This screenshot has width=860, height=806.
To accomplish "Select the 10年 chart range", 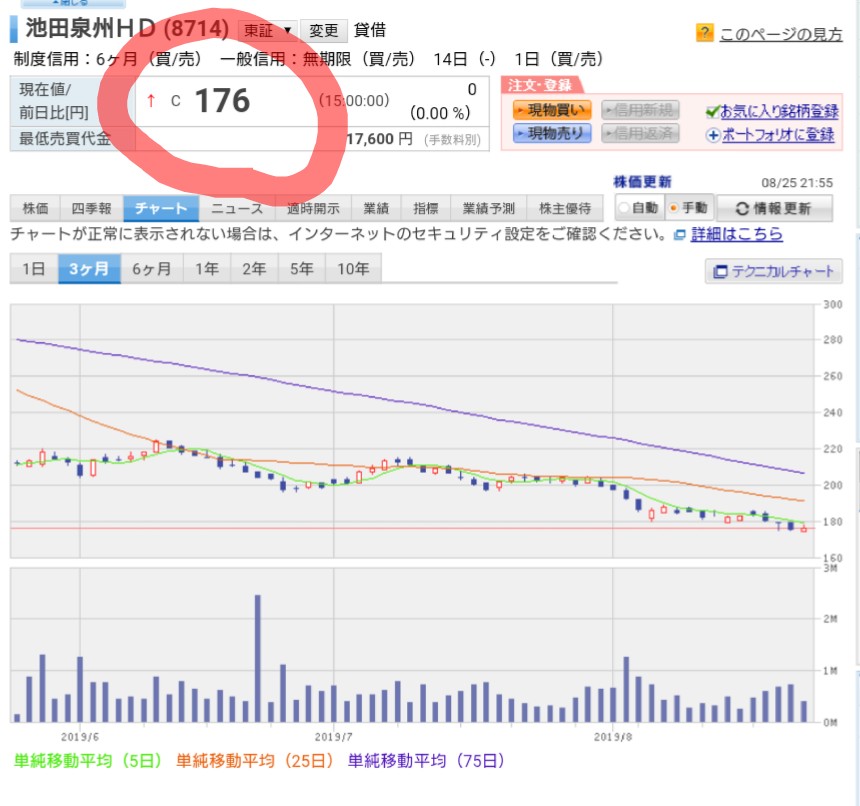I will pyautogui.click(x=353, y=269).
